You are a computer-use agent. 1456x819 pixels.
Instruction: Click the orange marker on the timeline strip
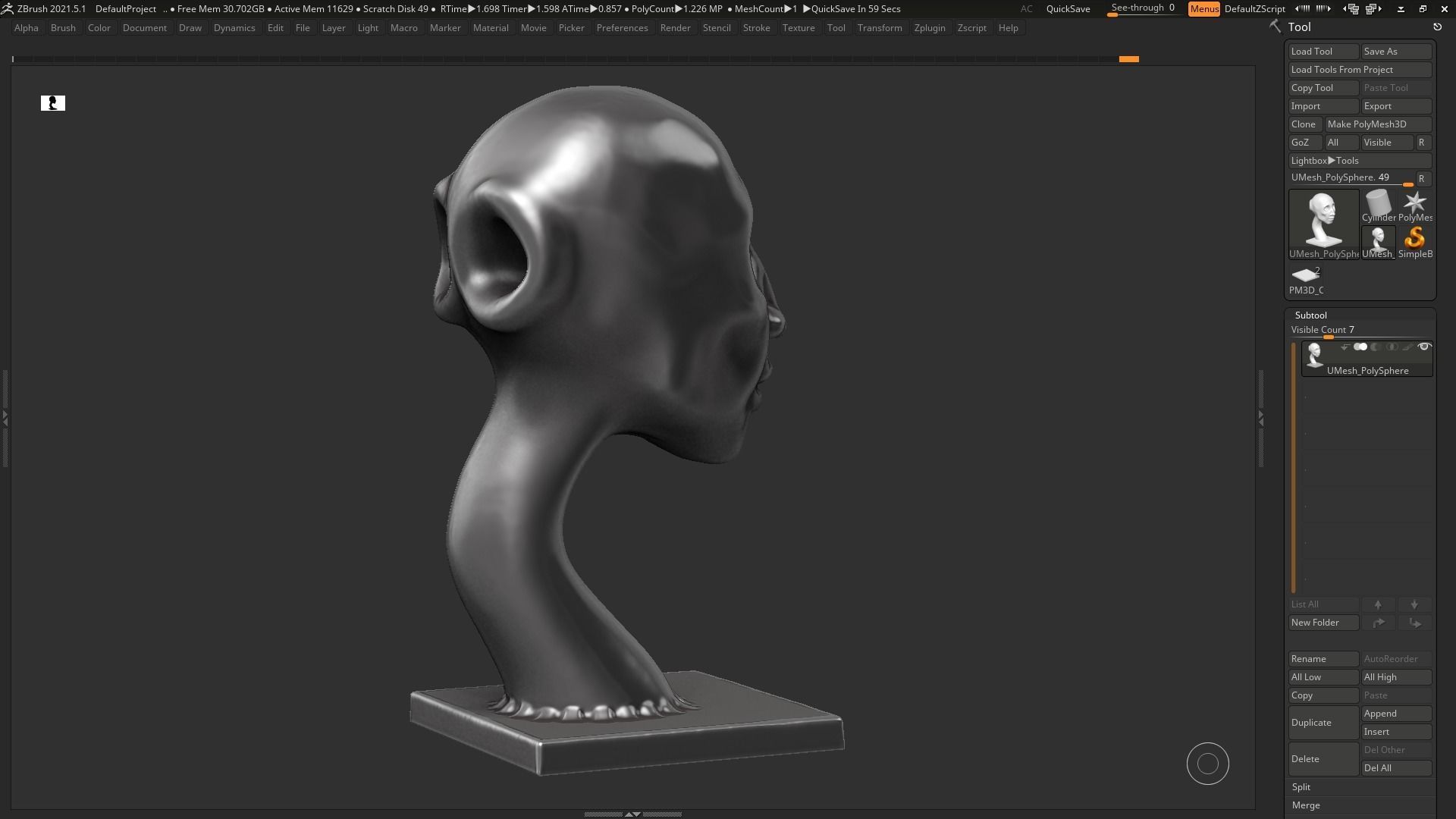pos(1128,59)
